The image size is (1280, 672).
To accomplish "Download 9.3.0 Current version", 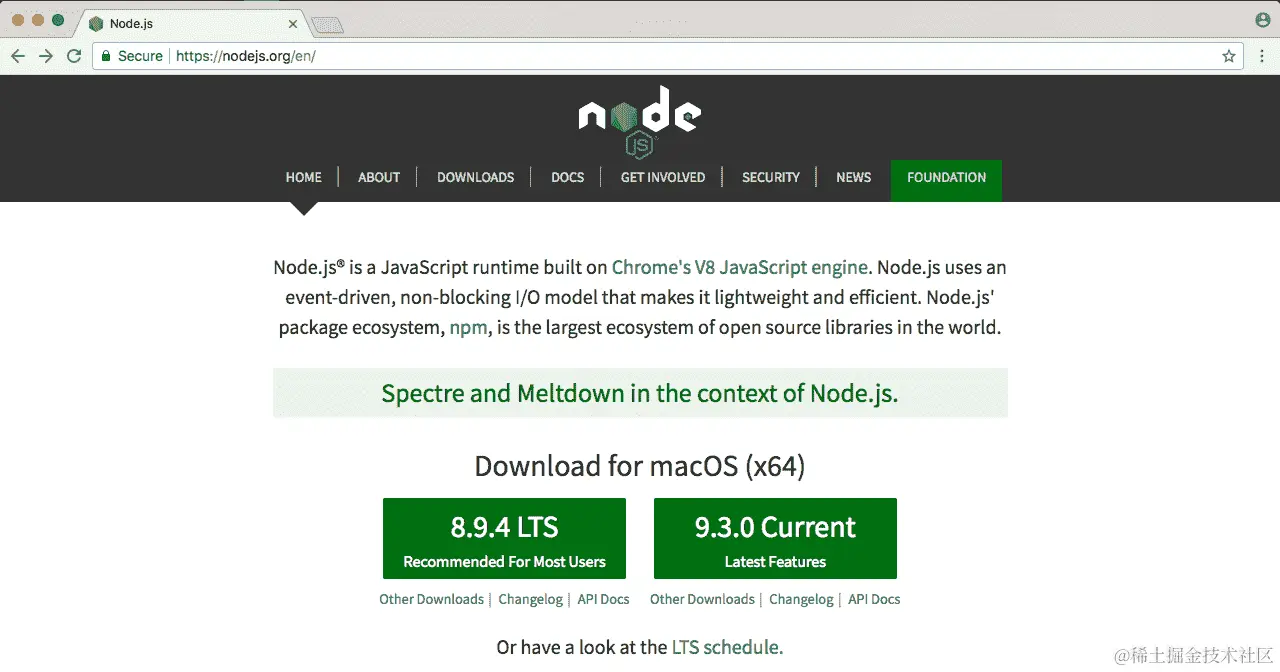I will [x=775, y=538].
